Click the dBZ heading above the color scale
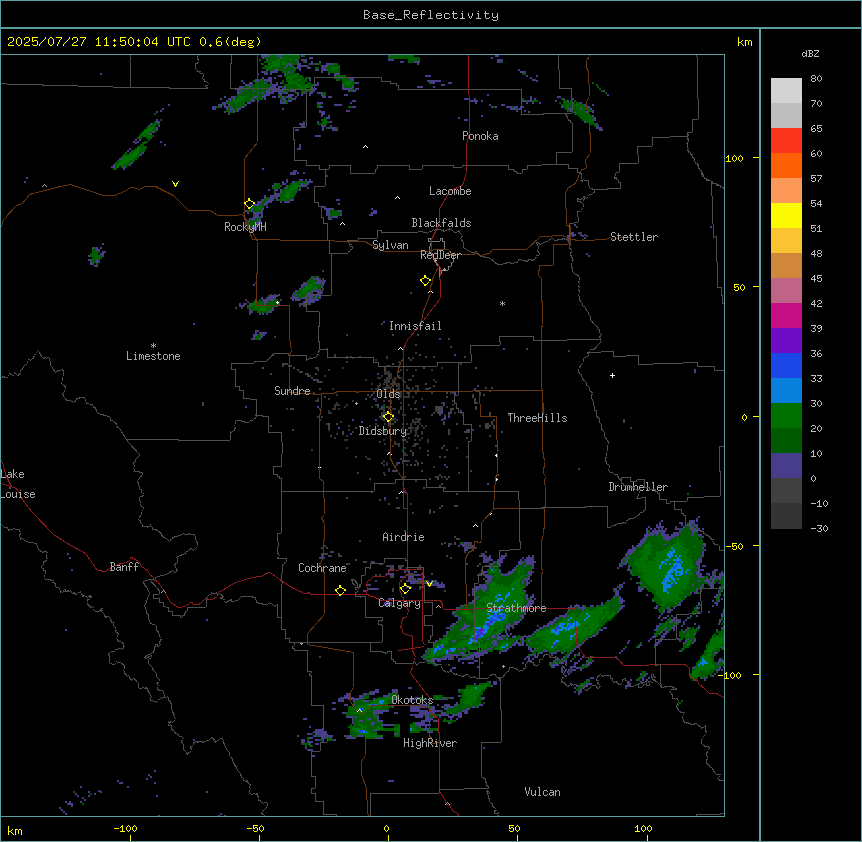 810,53
